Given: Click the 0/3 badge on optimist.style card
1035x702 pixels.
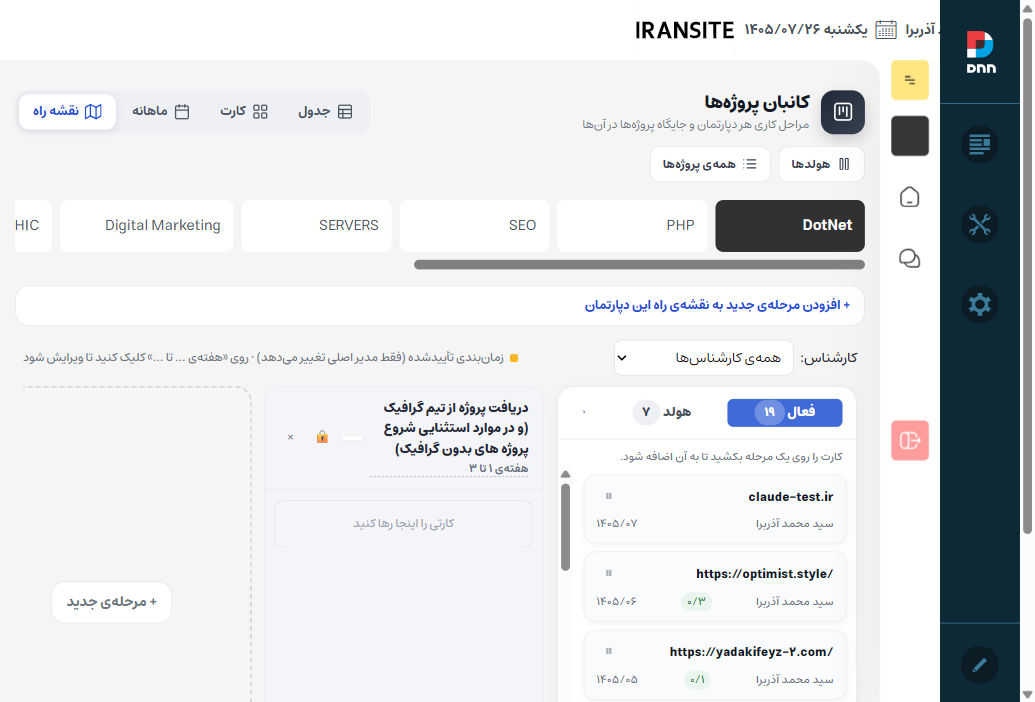Looking at the screenshot, I should [696, 601].
